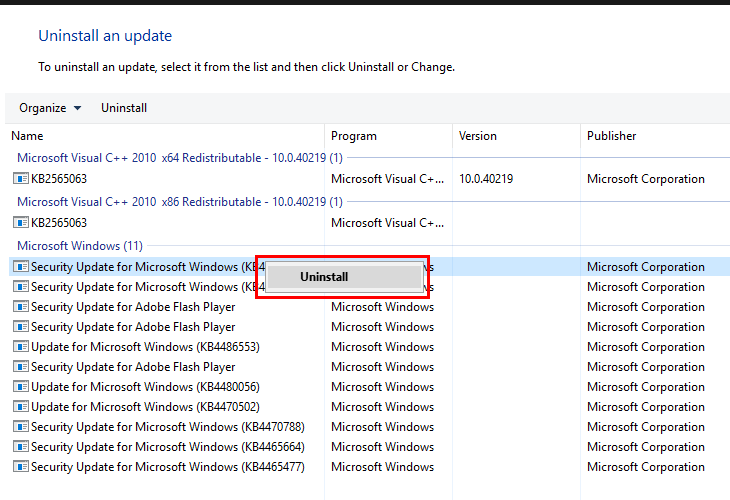Select Update for Microsoft Windows (KB4470502)
The width and height of the screenshot is (730, 500).
click(x=145, y=407)
